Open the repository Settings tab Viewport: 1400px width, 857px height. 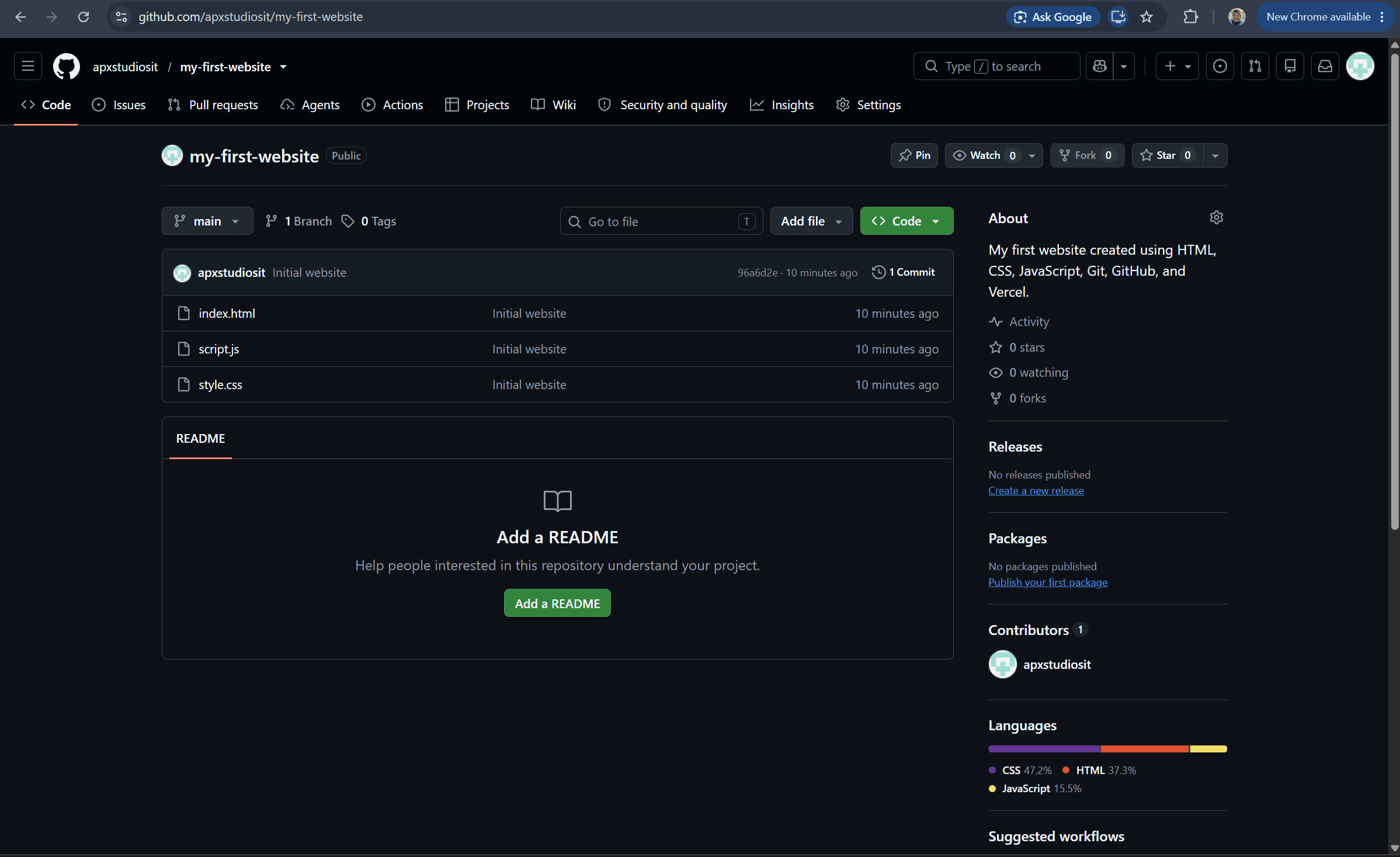(x=869, y=105)
